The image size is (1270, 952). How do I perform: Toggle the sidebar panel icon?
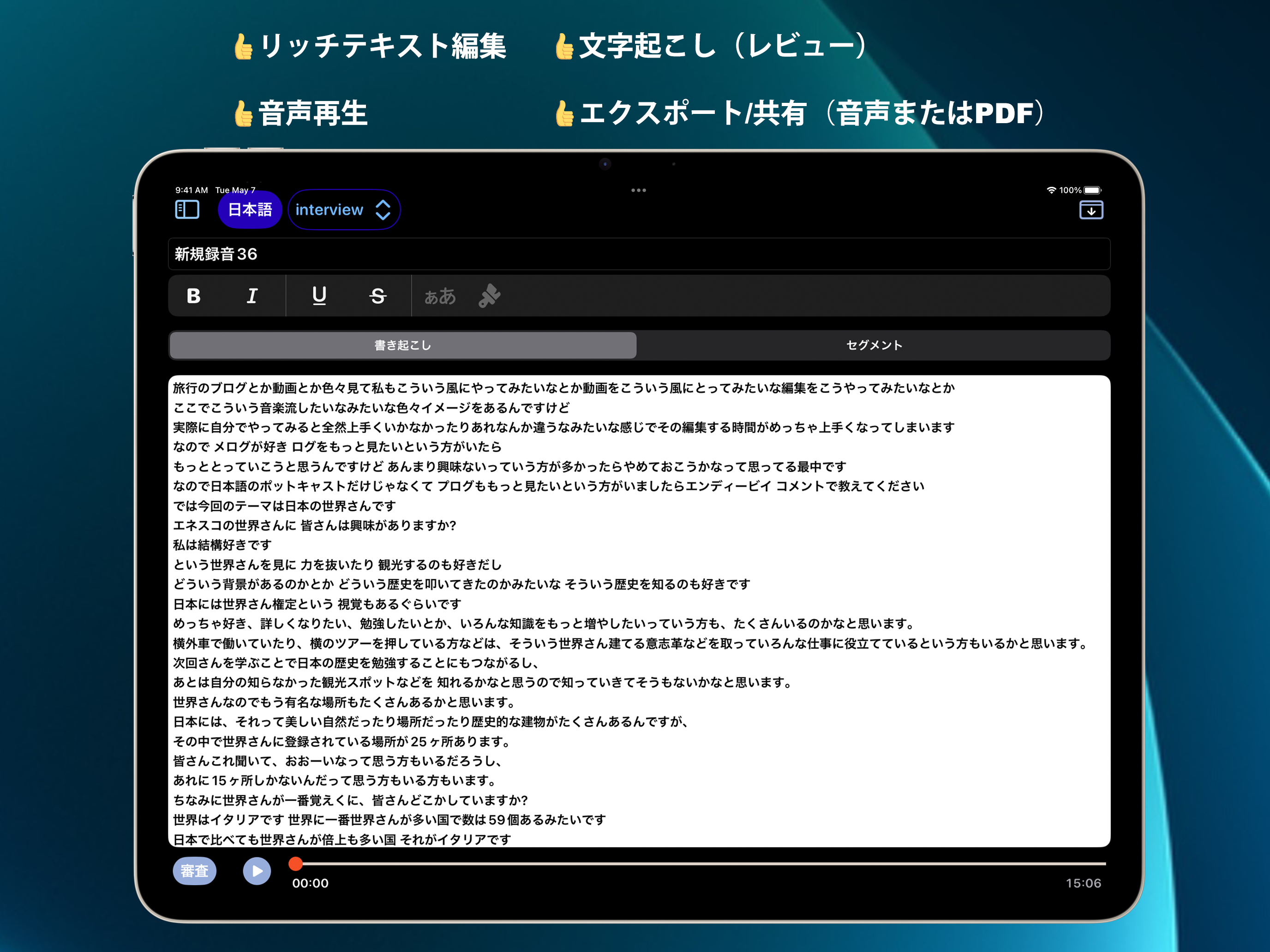click(x=187, y=209)
